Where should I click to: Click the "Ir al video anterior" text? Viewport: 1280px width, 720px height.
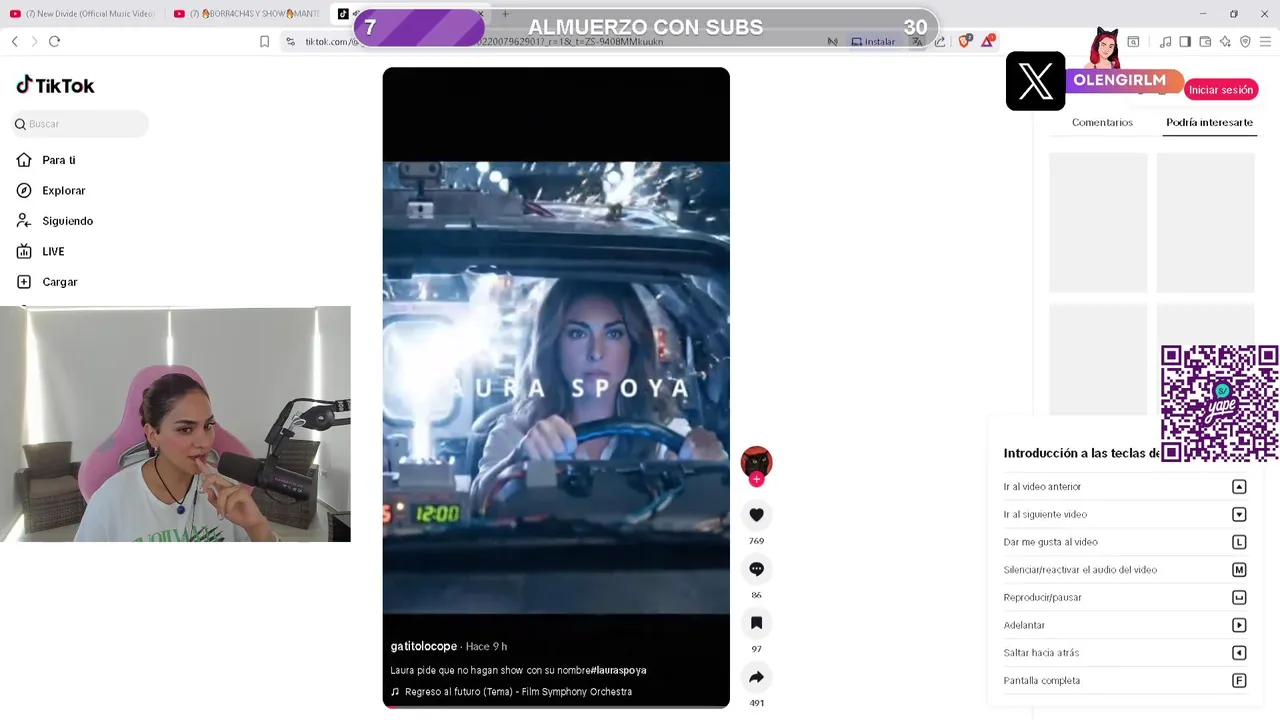1042,487
